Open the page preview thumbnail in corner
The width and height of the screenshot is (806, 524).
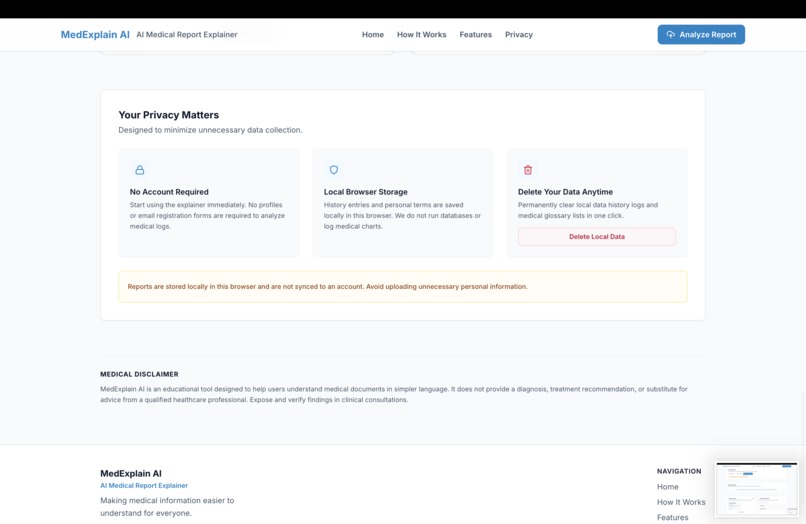756,489
